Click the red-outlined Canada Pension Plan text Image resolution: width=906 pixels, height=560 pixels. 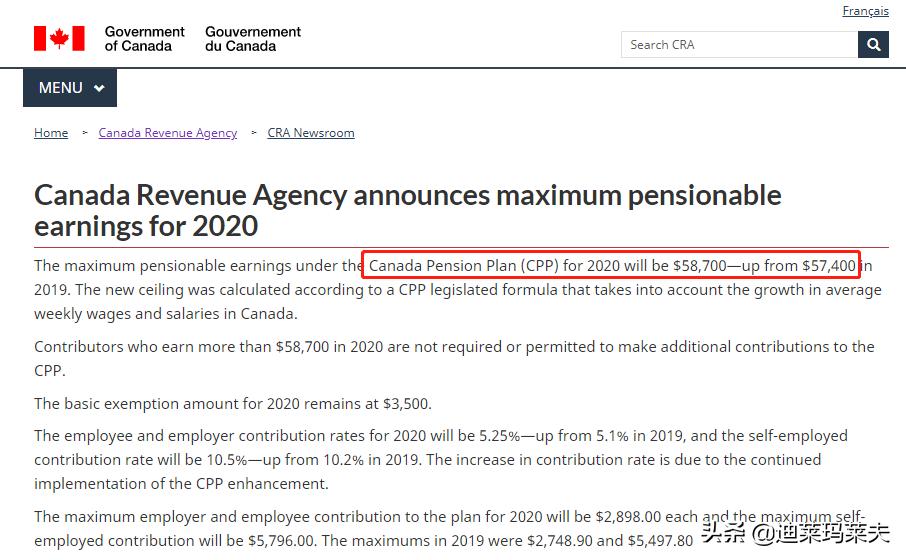pos(612,266)
